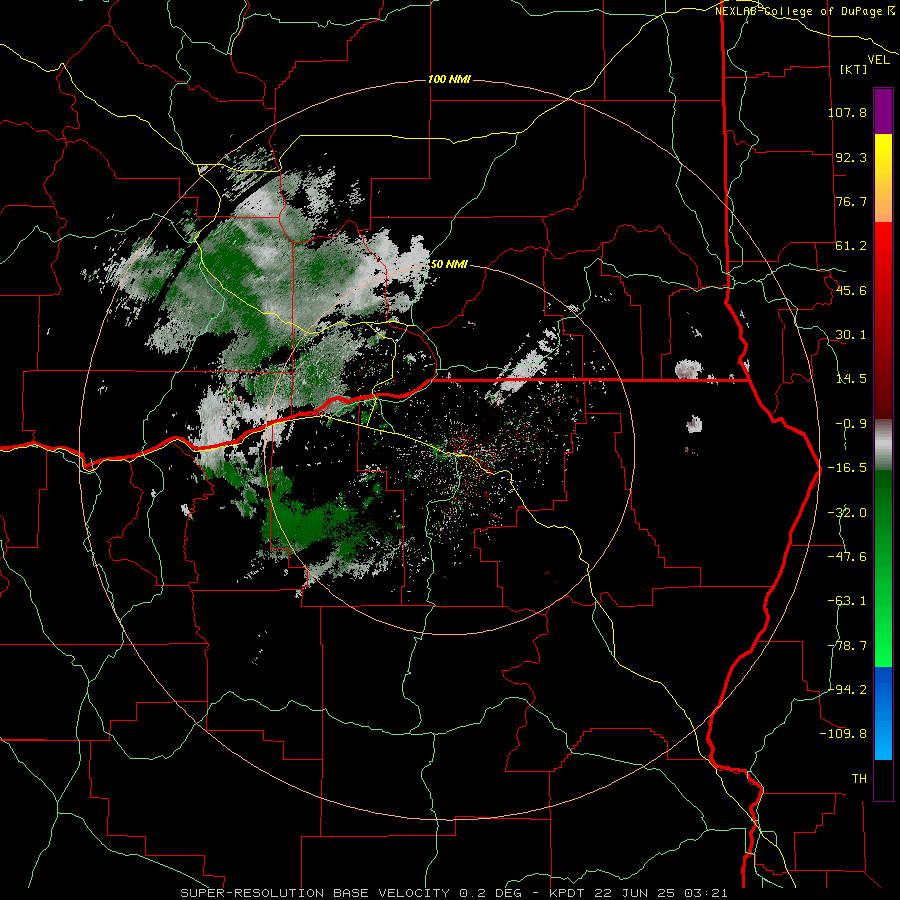Image resolution: width=900 pixels, height=900 pixels.
Task: Click the -16.5 legend value
Action: coord(847,468)
